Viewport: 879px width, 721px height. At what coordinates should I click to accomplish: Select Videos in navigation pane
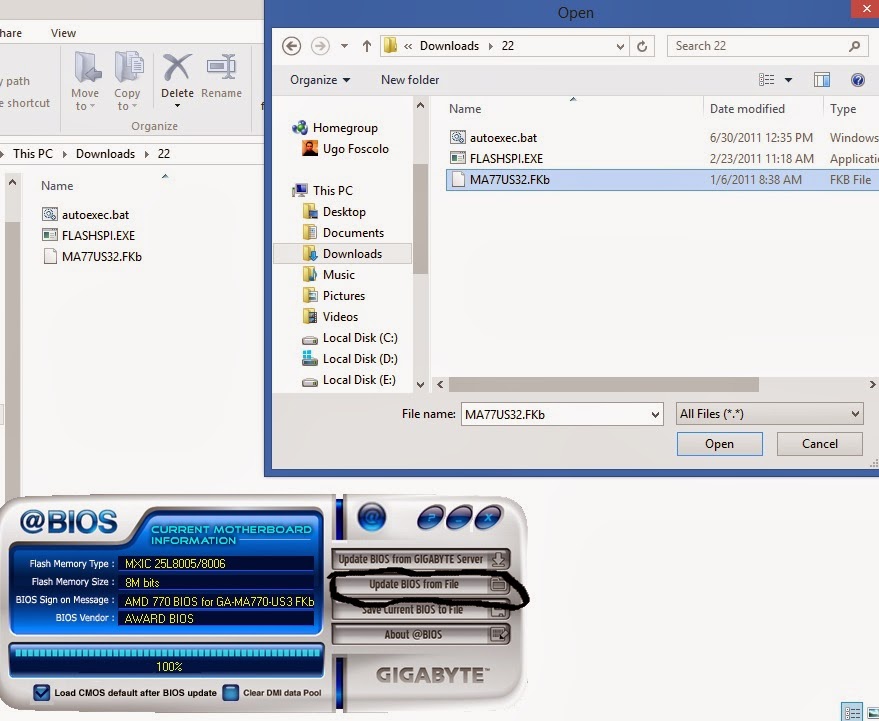tap(331, 317)
